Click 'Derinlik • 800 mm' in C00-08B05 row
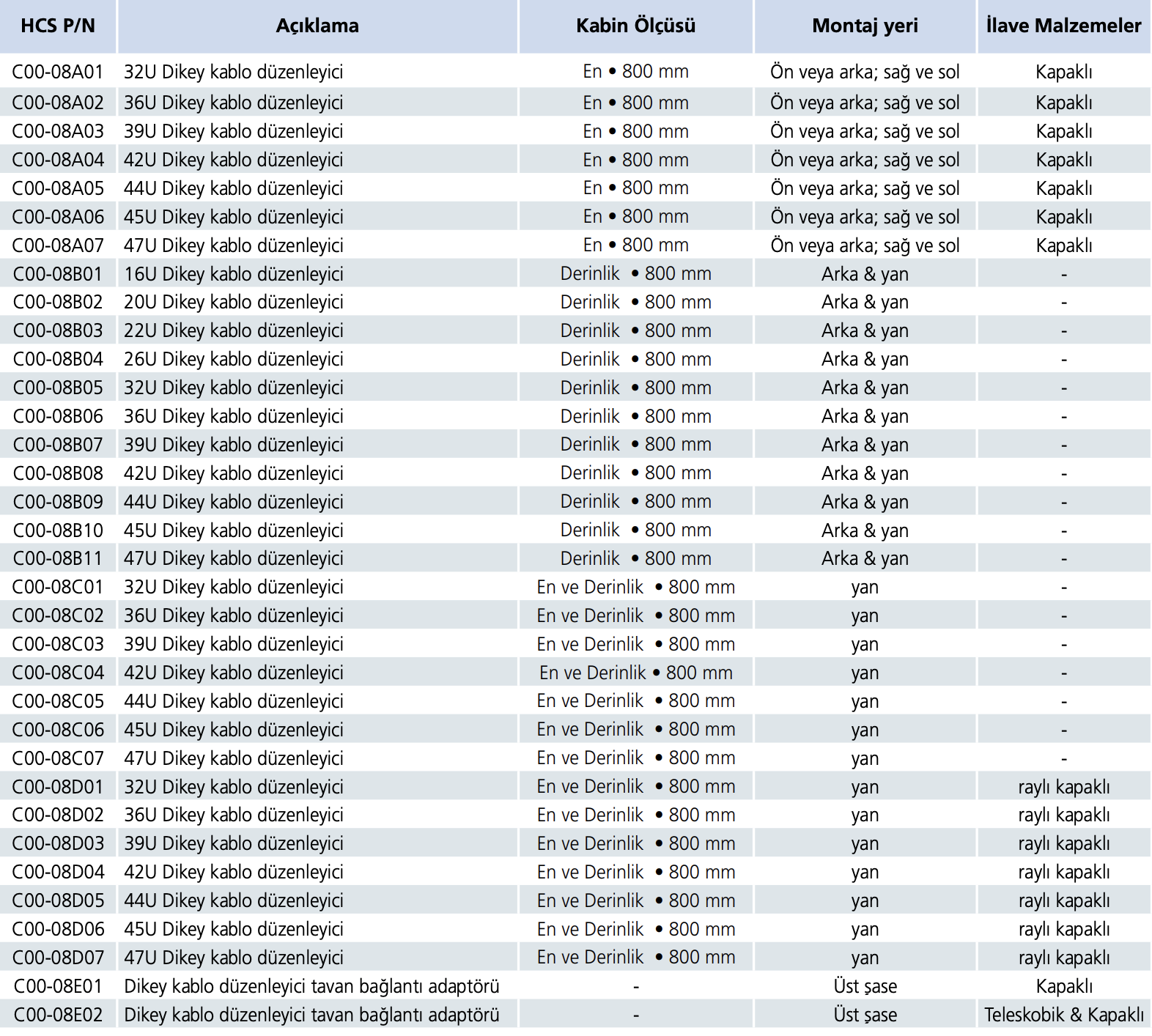The width and height of the screenshot is (1152, 1036). click(x=636, y=388)
